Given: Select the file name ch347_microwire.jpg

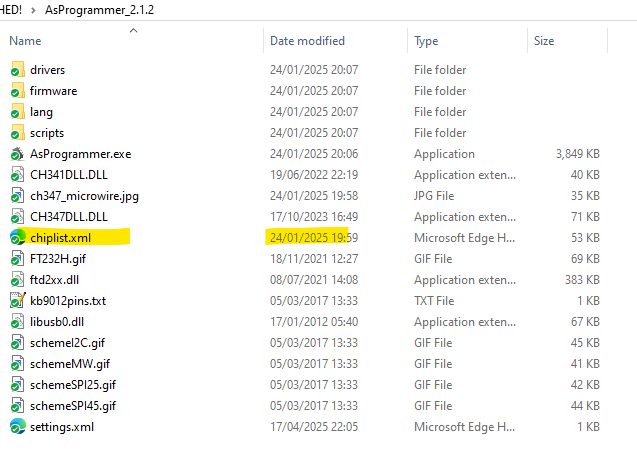Looking at the screenshot, I should pos(84,196).
